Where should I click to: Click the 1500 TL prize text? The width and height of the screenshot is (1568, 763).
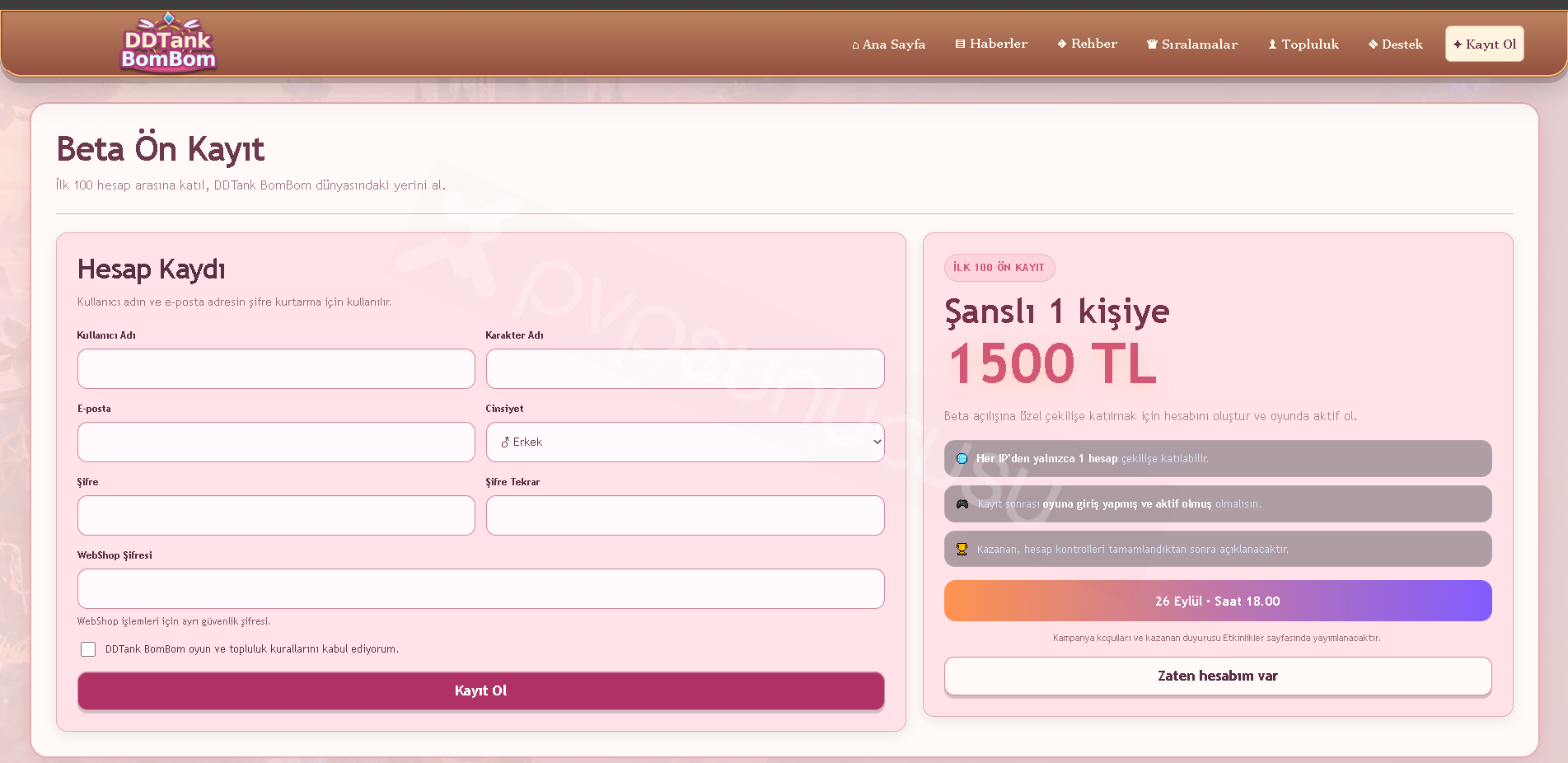click(1053, 363)
